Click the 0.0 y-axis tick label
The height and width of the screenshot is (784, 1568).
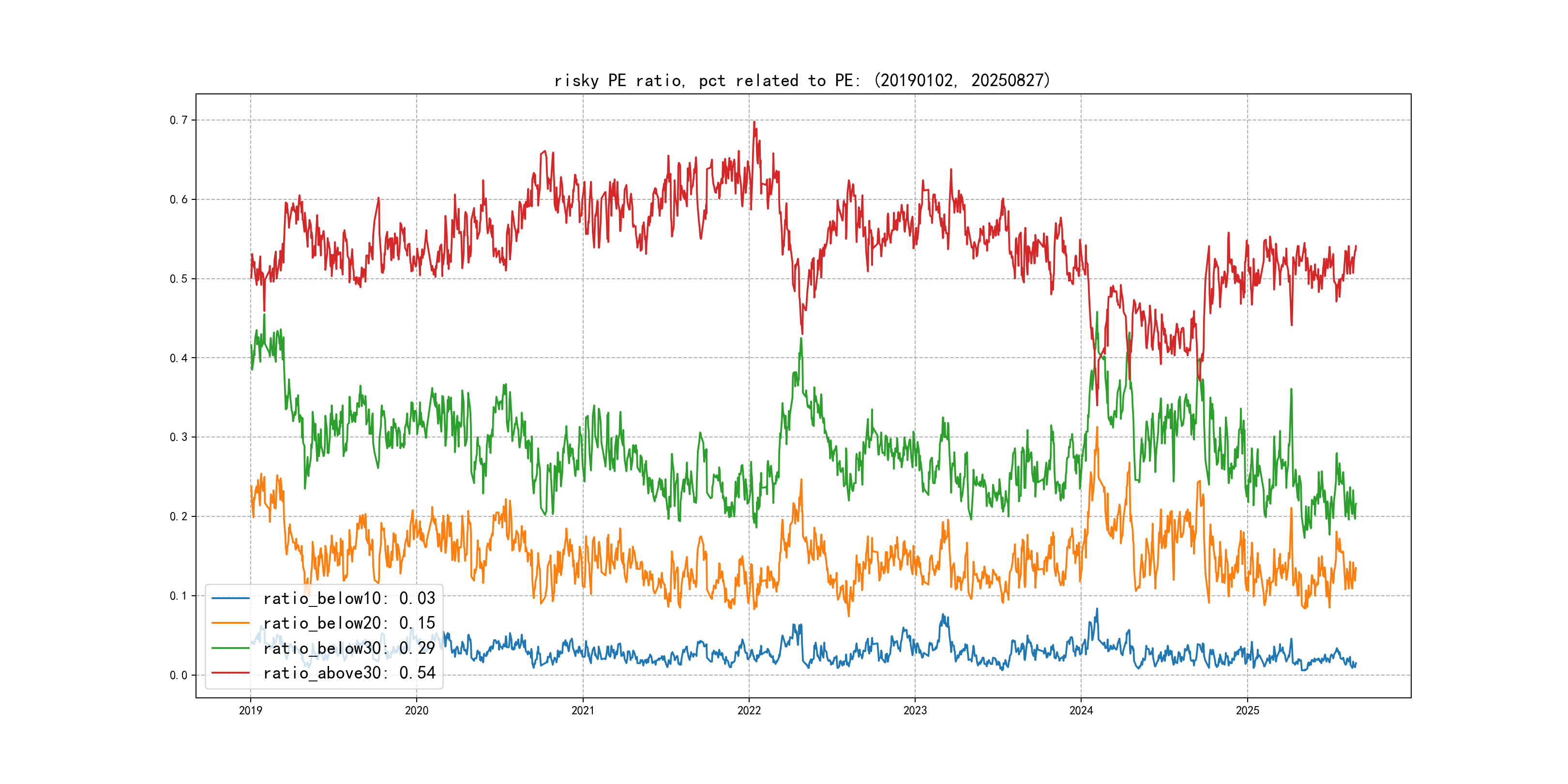pyautogui.click(x=179, y=675)
